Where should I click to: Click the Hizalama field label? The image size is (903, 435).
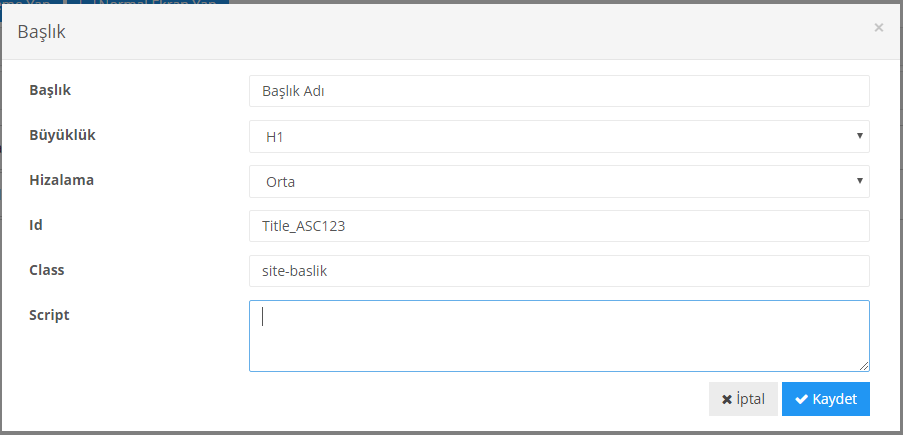coord(61,180)
